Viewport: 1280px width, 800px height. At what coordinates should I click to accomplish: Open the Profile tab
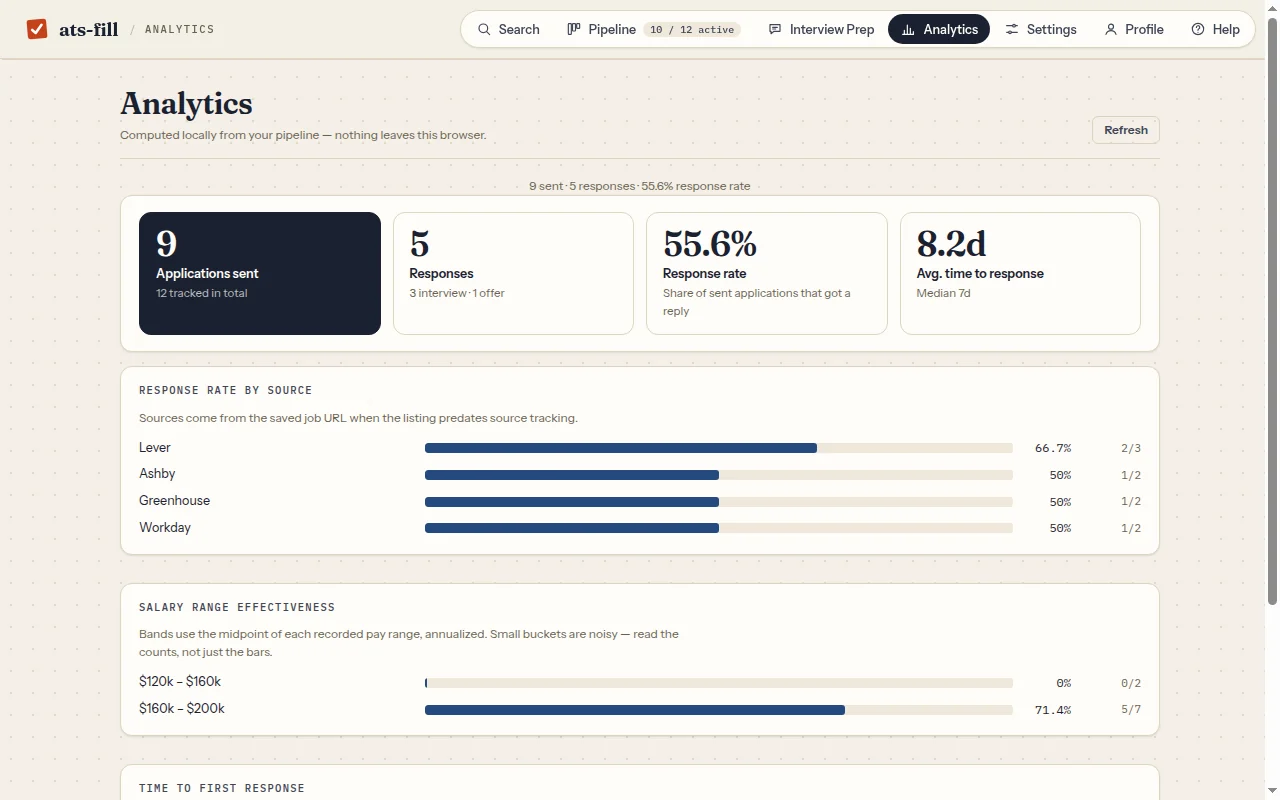click(x=1134, y=29)
